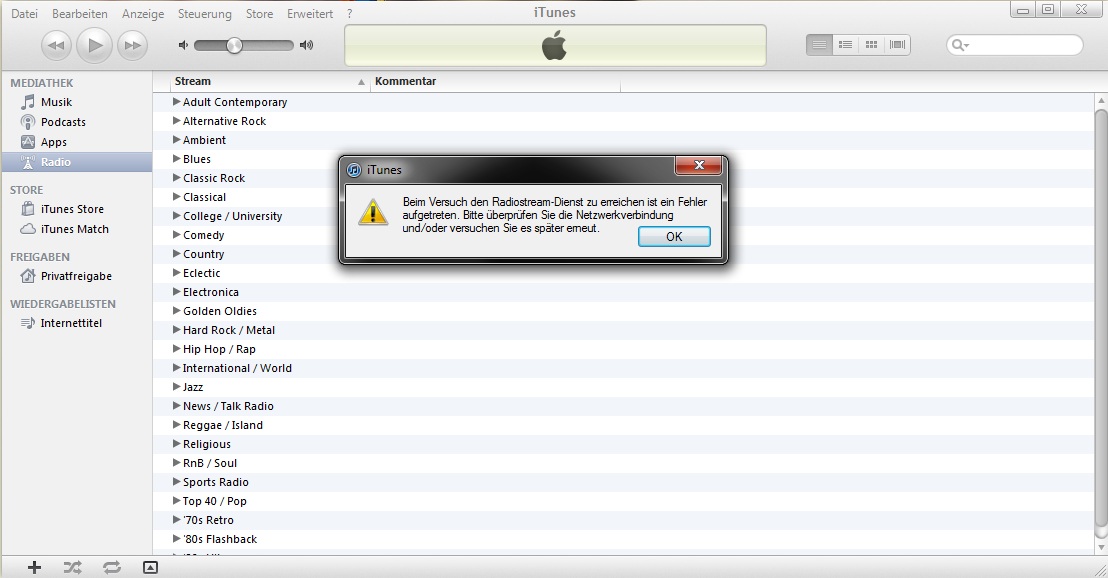Expand the Hip Hop / Rap category

(x=177, y=349)
